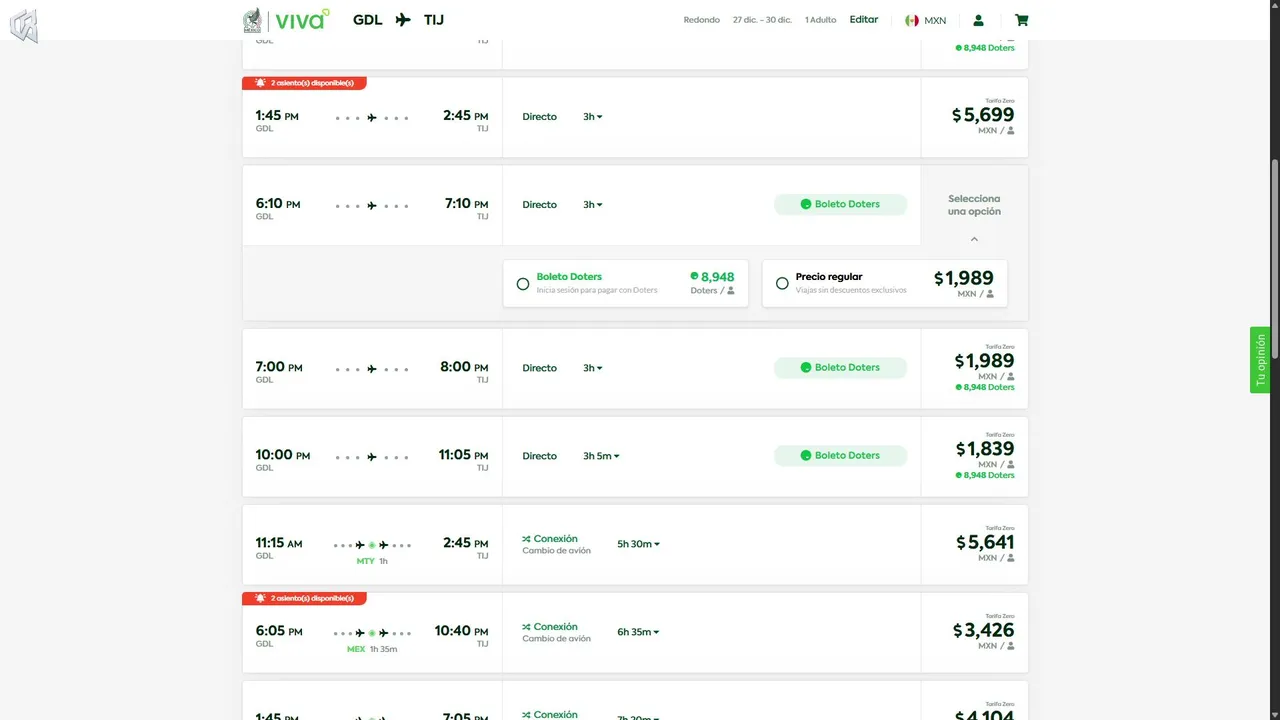Click the Doters smiley icon in 7:00 PM Boleto Doters badge
The height and width of the screenshot is (720, 1280).
805,367
